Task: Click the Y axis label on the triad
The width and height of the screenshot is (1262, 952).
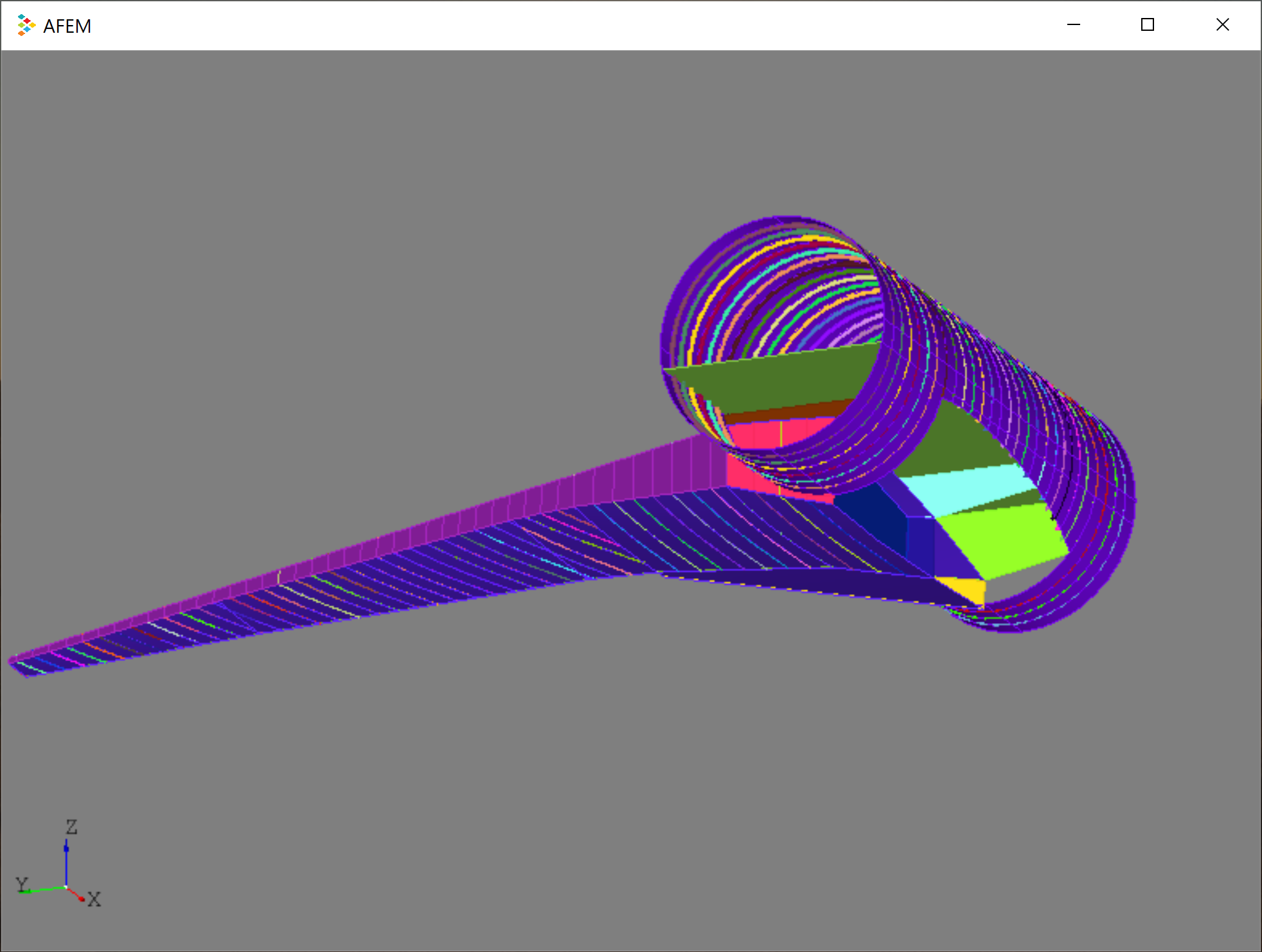Action: click(22, 884)
